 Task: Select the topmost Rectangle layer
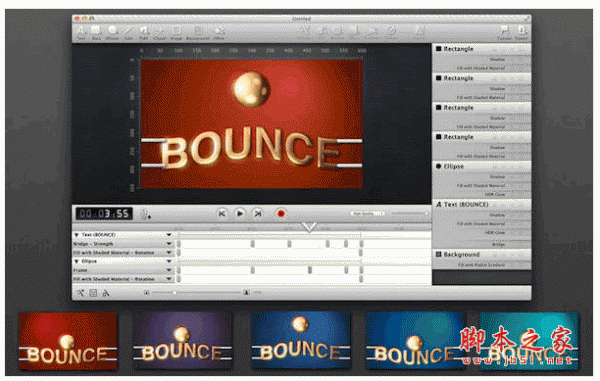[x=482, y=49]
